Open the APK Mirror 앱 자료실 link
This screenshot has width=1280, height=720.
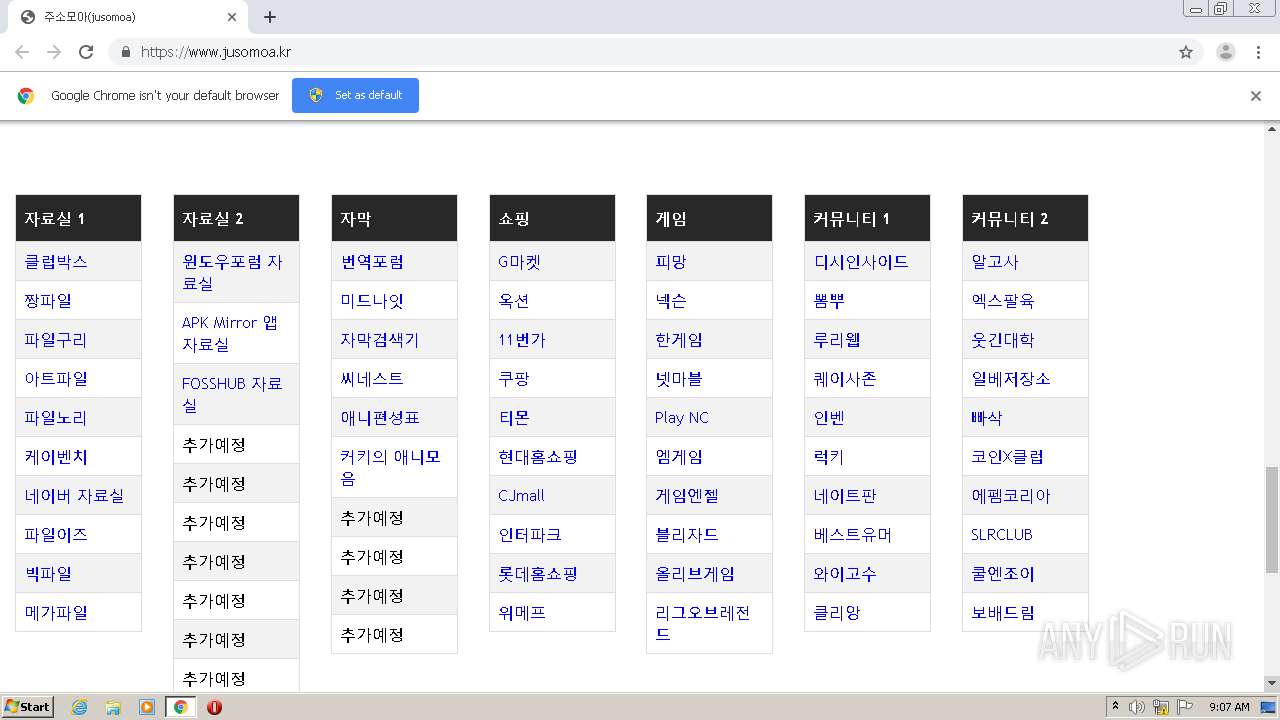pos(230,333)
